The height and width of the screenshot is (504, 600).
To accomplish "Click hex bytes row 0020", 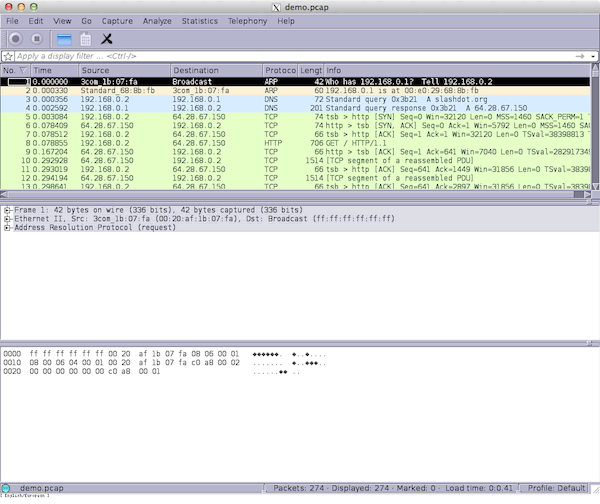I will click(151, 371).
